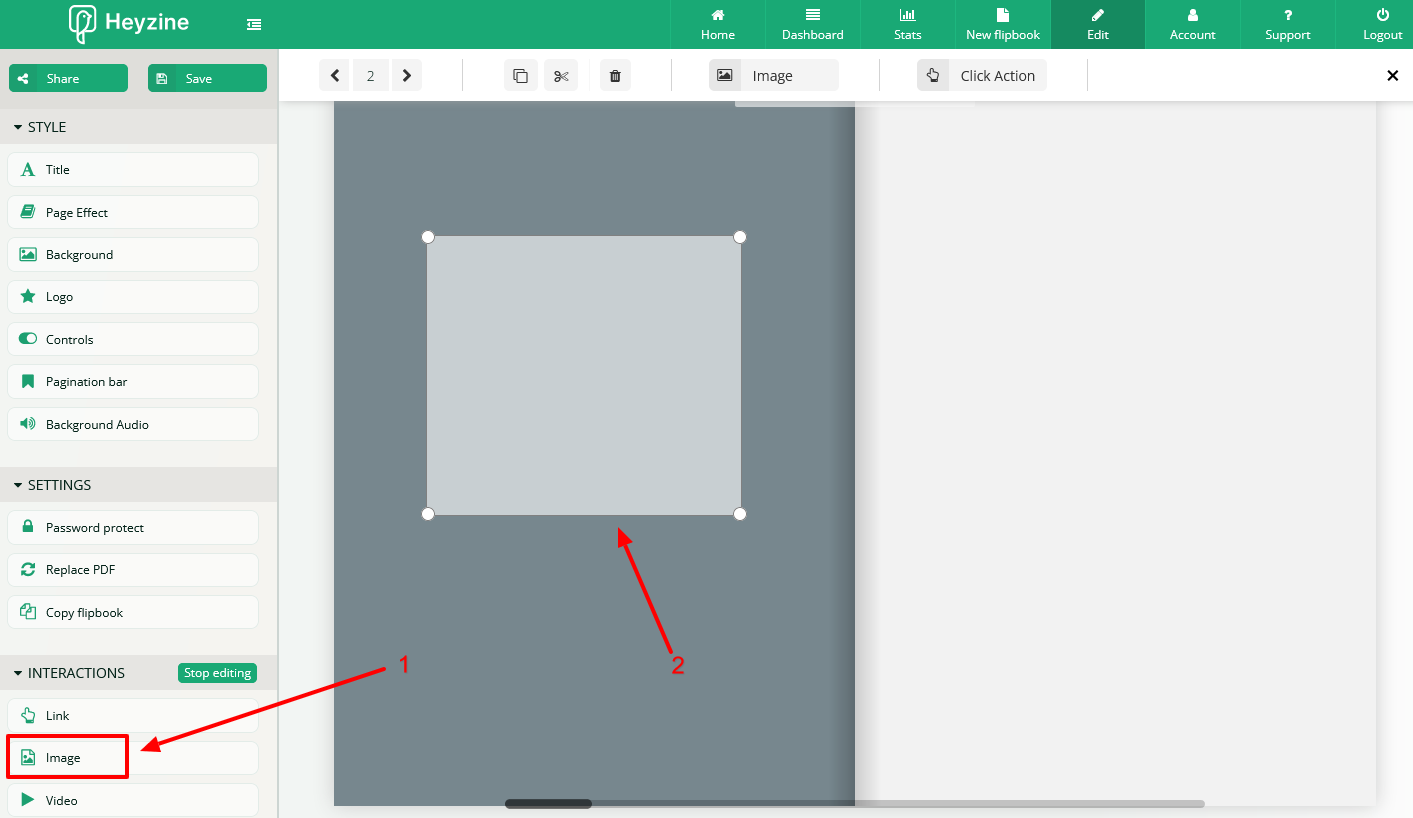This screenshot has height=818, width=1413.
Task: Collapse the INTERACTIONS section
Action: coord(69,673)
